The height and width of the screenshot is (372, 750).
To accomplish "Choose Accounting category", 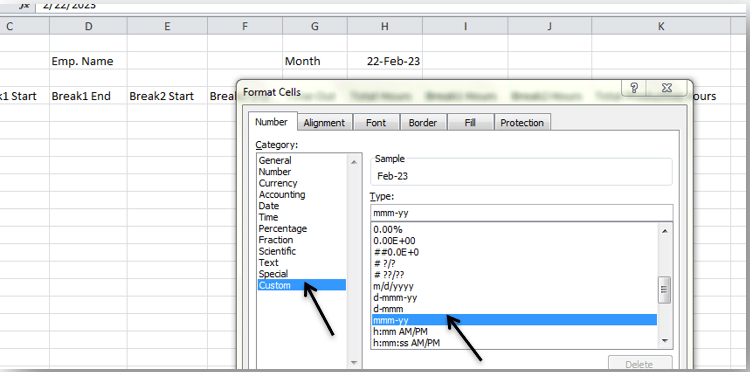I will click(301, 195).
